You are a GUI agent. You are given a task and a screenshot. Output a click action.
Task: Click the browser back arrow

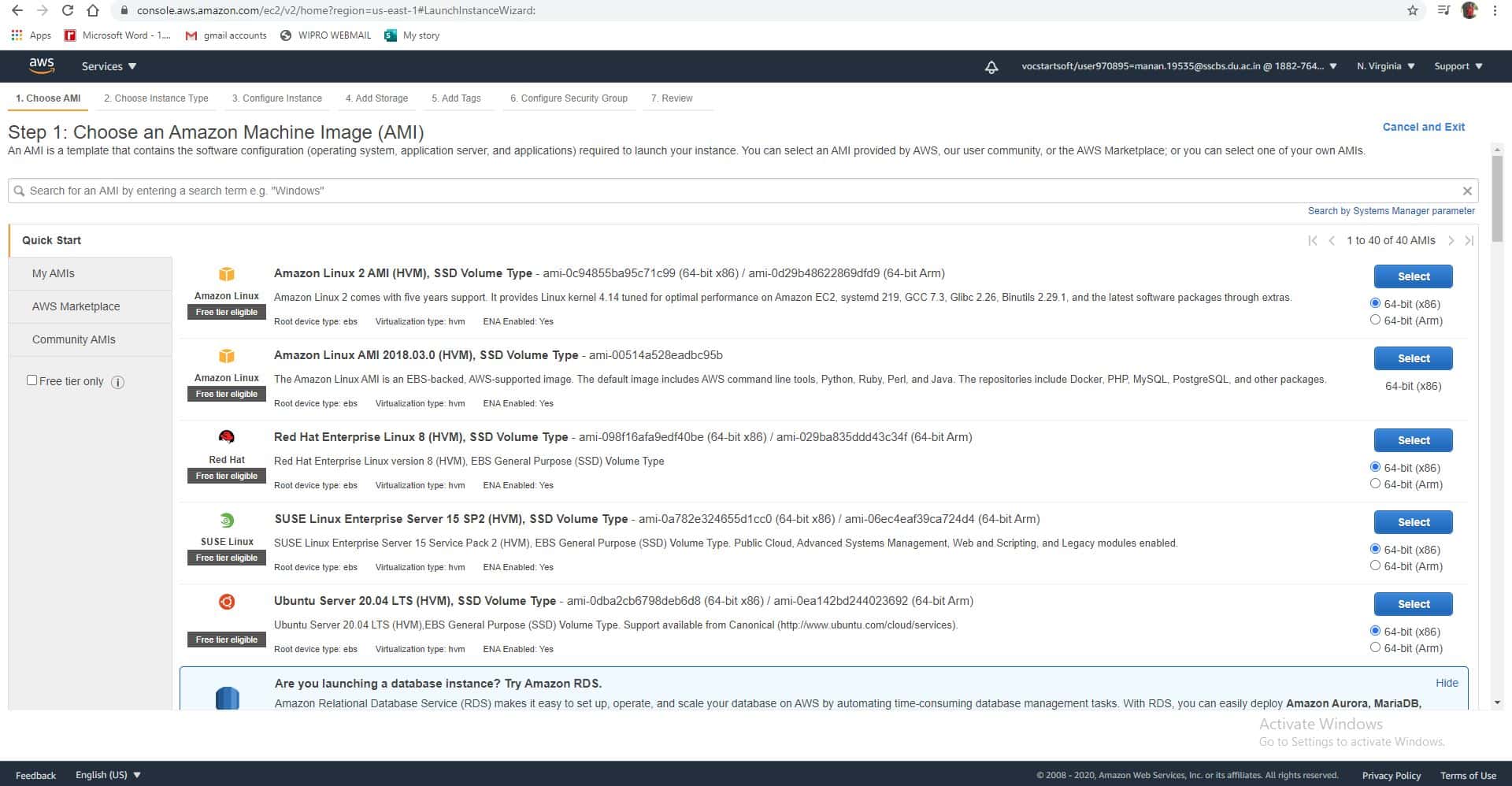click(x=17, y=10)
